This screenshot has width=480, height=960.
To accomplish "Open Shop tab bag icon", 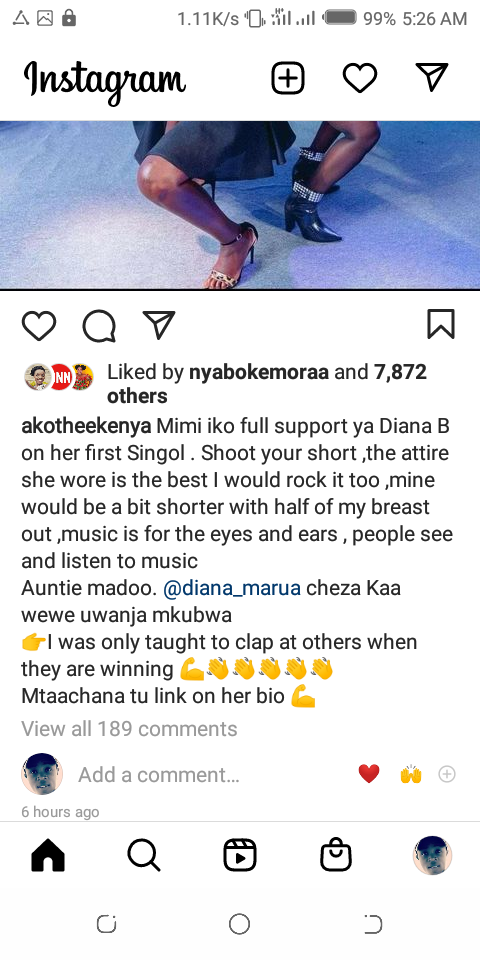I will [x=336, y=855].
